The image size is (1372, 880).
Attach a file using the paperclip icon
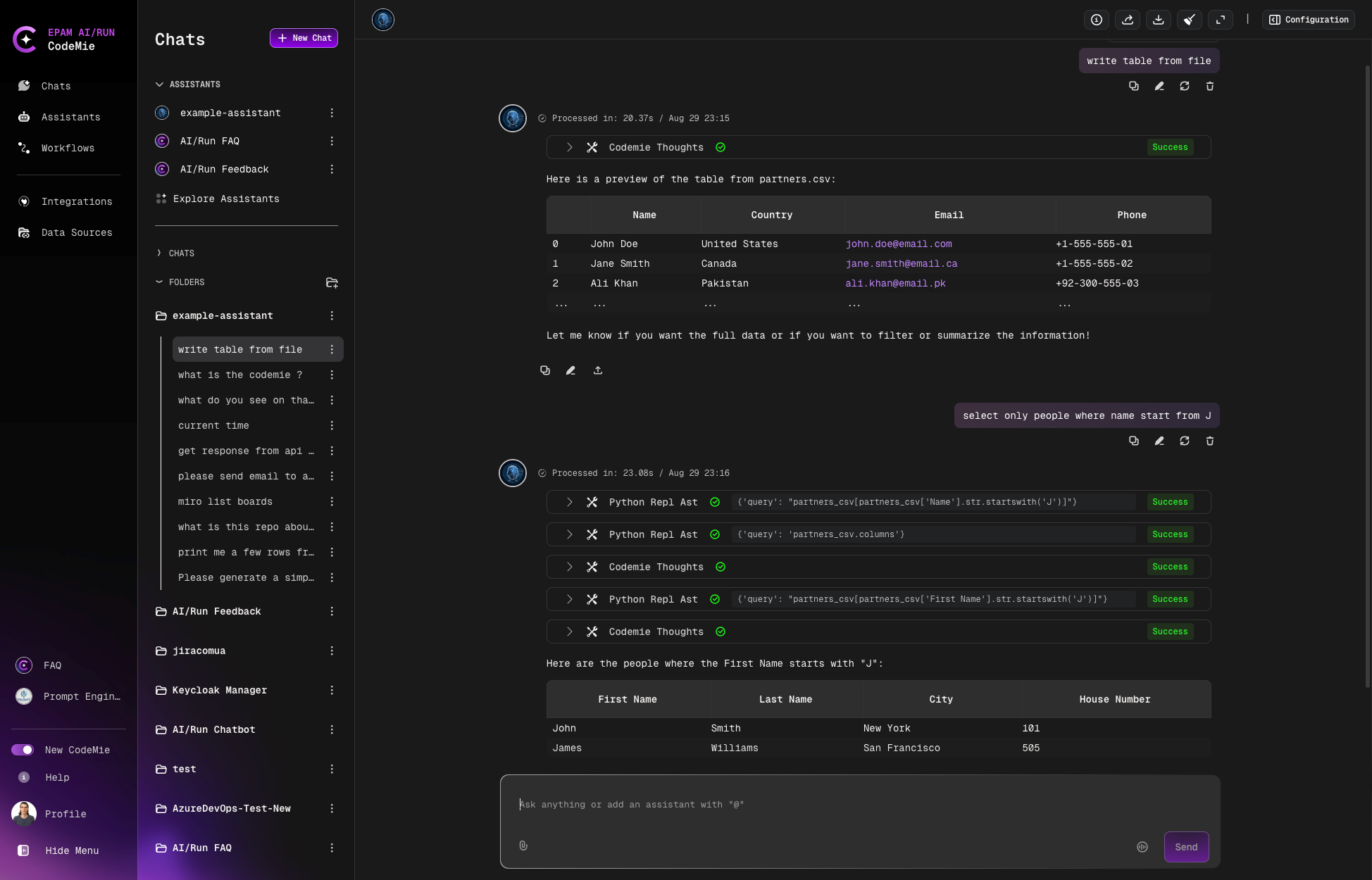tap(523, 846)
